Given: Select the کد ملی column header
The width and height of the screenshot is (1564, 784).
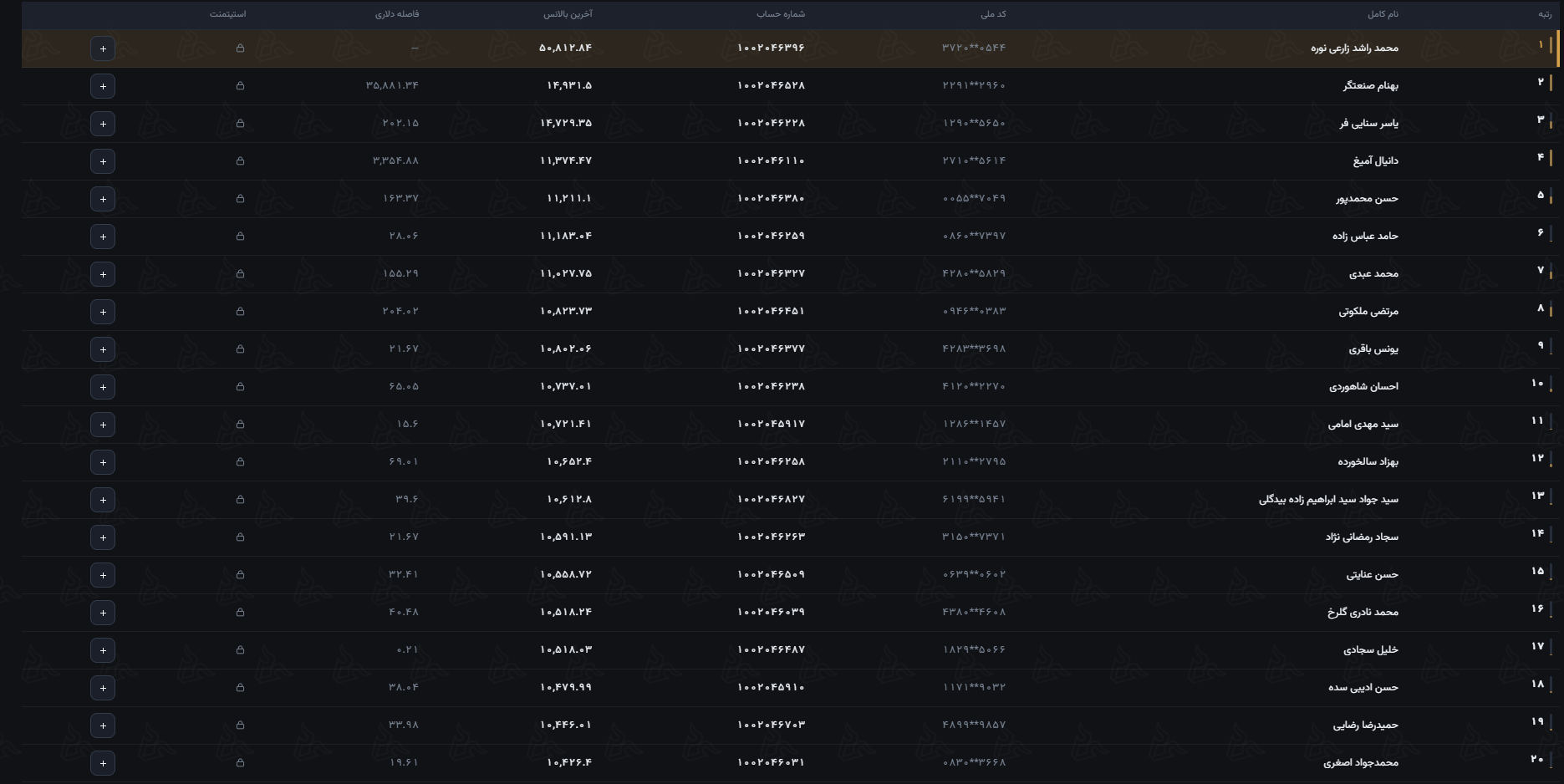Looking at the screenshot, I should coord(993,14).
